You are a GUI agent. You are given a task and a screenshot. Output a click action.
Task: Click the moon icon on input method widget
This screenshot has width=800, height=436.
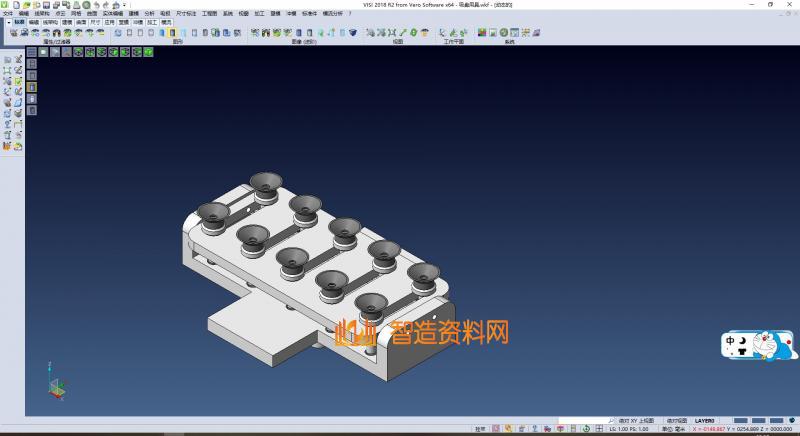(742, 341)
